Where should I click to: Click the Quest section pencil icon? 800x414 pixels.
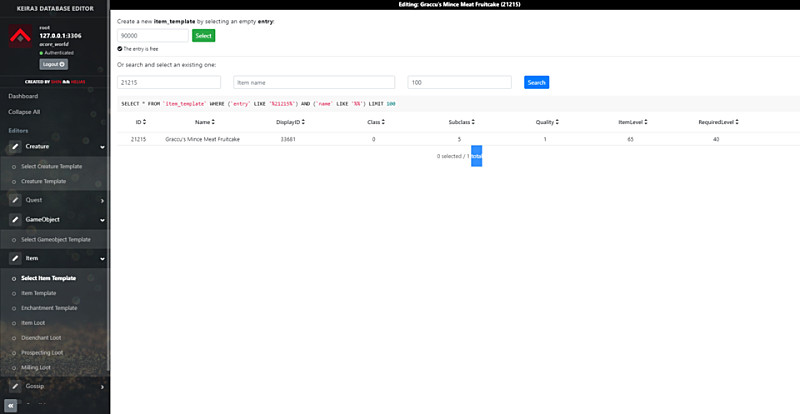[15, 200]
